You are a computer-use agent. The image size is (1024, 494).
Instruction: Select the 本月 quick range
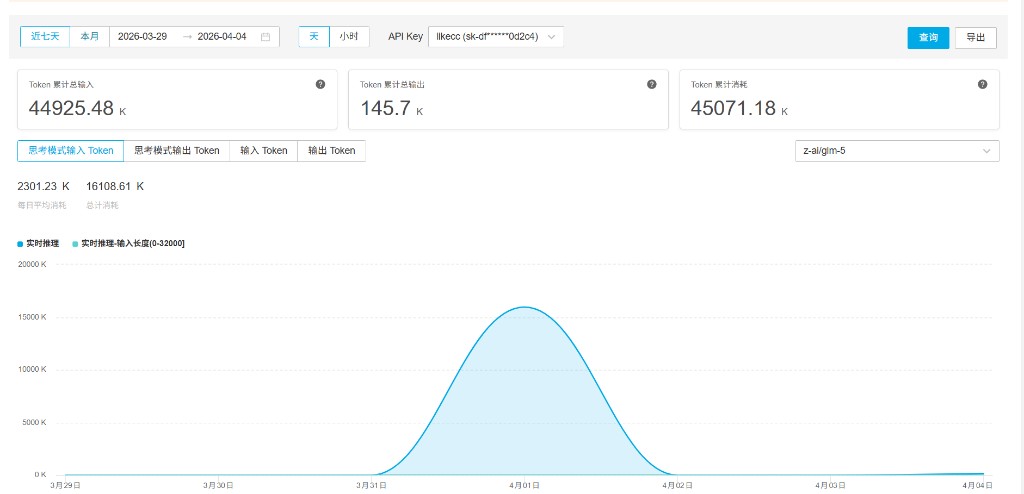90,37
